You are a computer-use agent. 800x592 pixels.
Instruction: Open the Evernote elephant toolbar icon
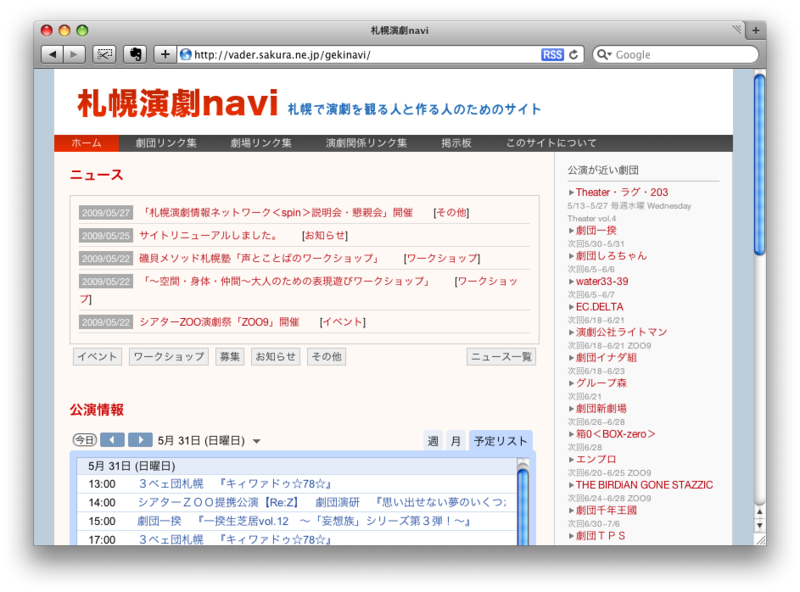pos(135,54)
